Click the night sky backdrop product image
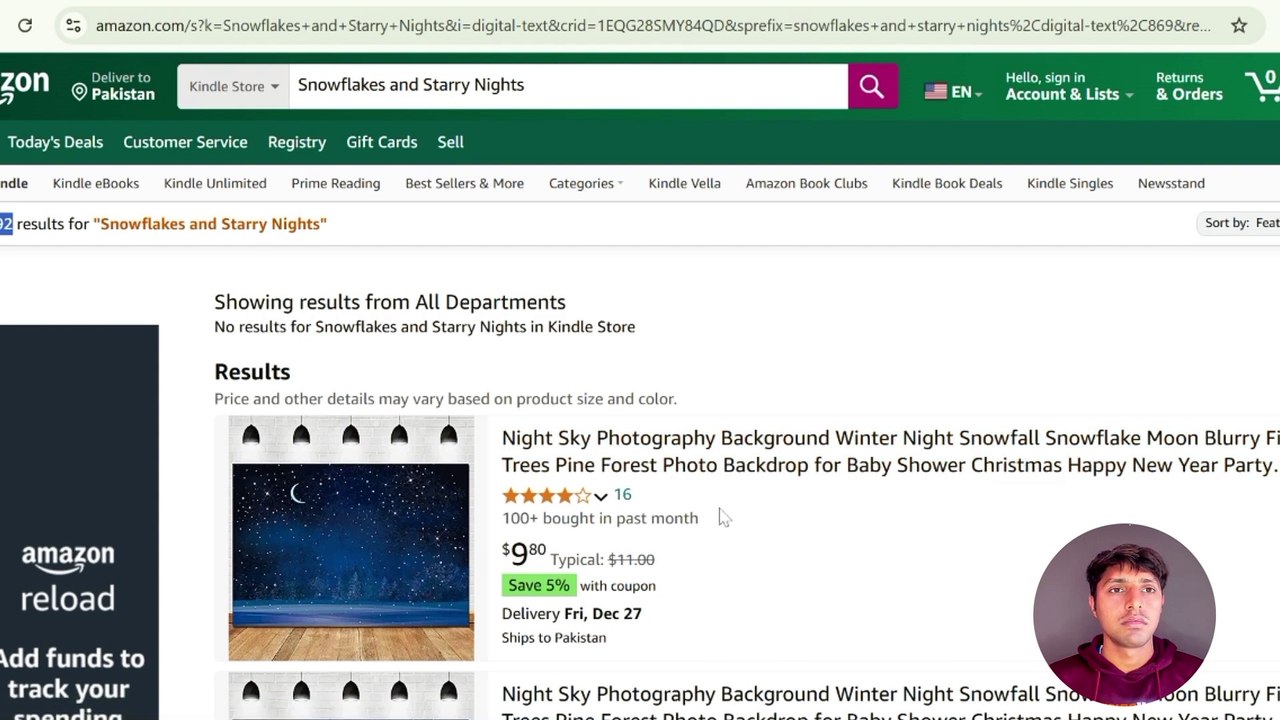Viewport: 1280px width, 720px height. click(351, 539)
